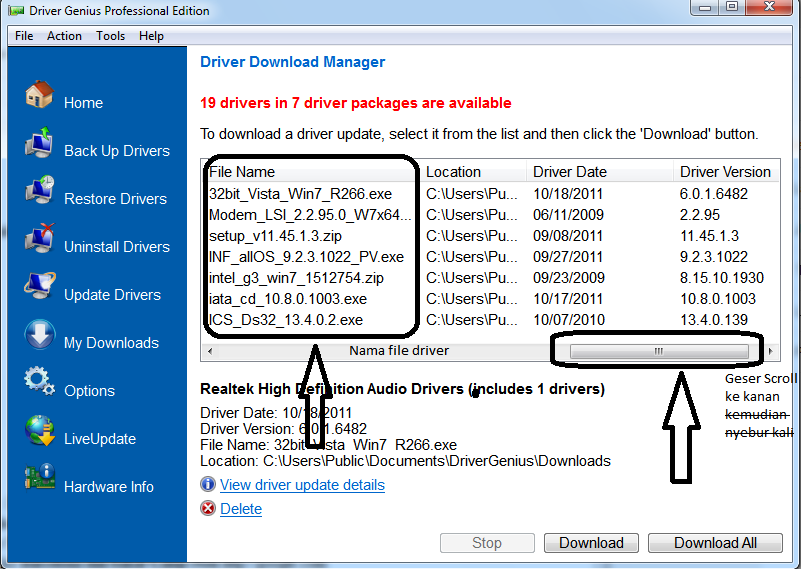Viewport: 801px width, 569px height.
Task: Minimize the Driver Genius window
Action: tap(706, 7)
